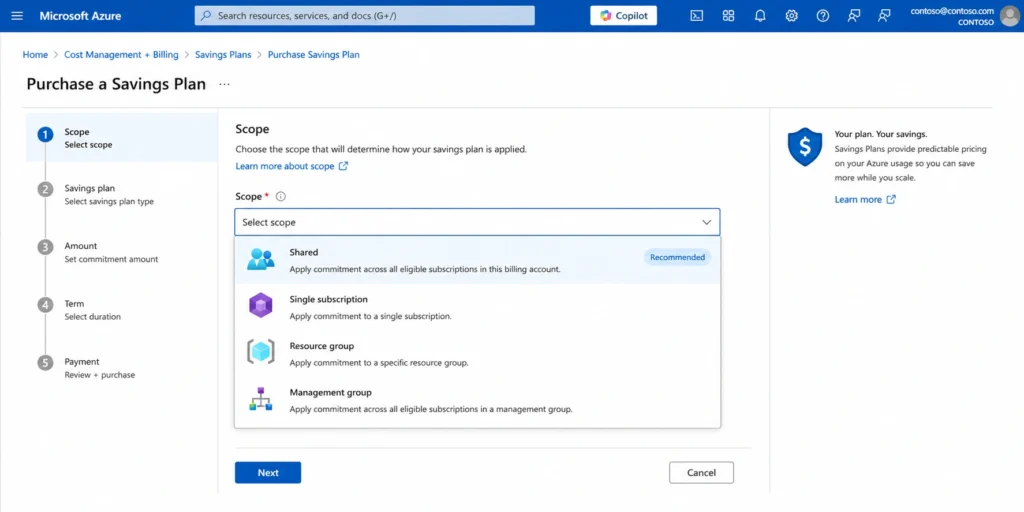
Task: Click the Copilot button
Action: (x=624, y=16)
